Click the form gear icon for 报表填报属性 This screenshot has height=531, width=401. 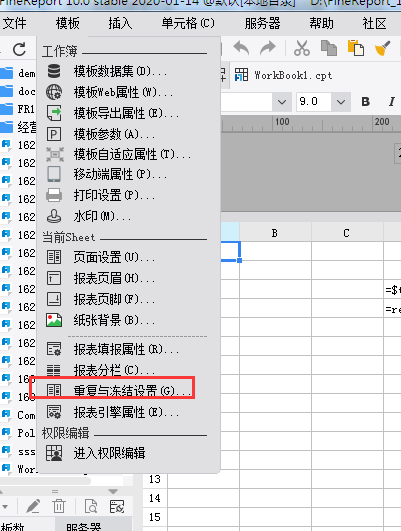54,349
